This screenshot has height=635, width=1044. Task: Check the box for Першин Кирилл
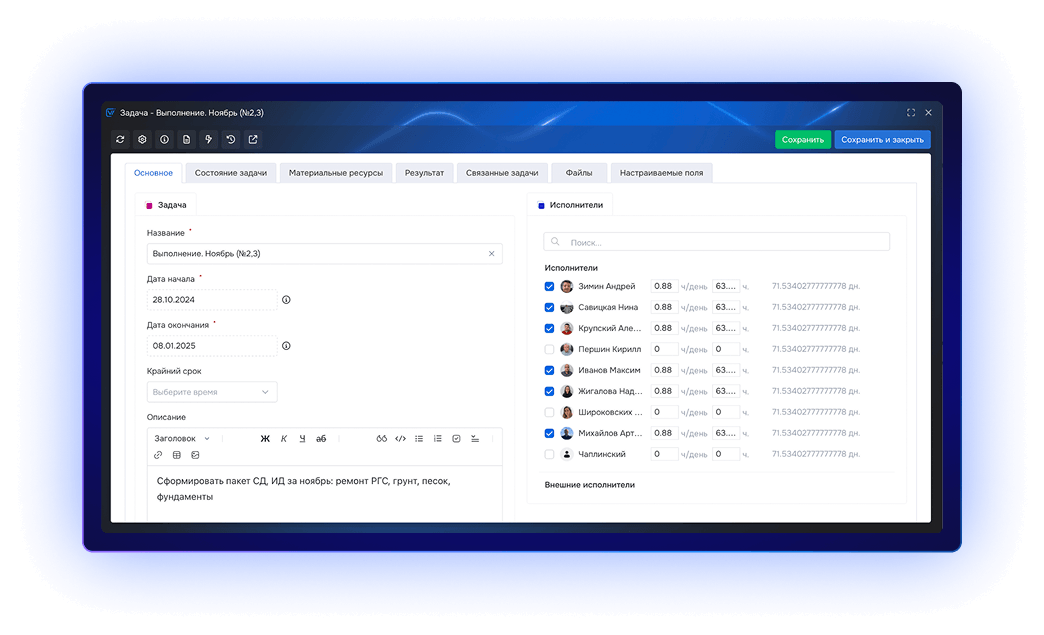coord(549,349)
